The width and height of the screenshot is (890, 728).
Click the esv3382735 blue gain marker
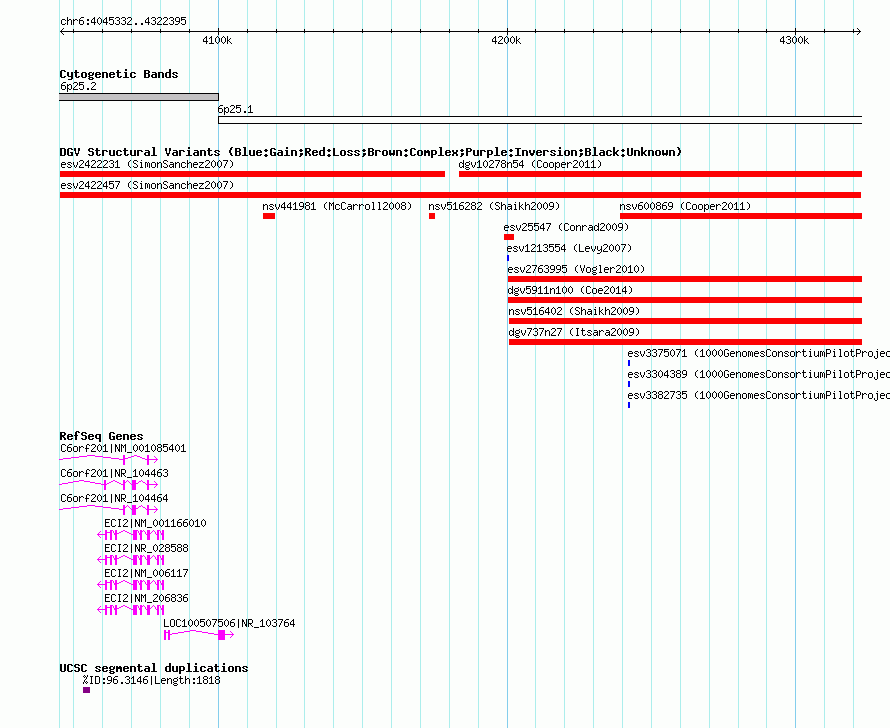click(629, 405)
